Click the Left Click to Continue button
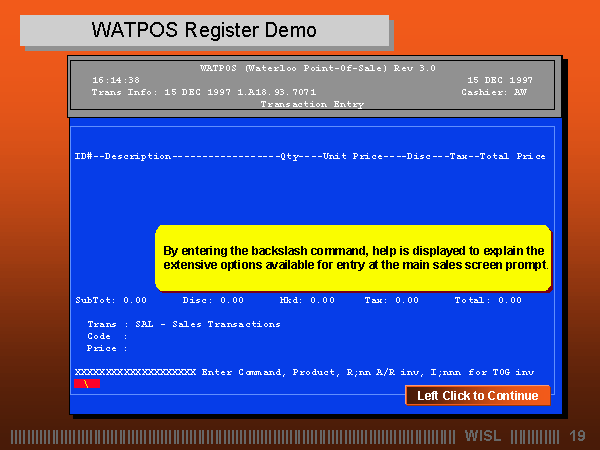The image size is (600, 450). click(477, 396)
